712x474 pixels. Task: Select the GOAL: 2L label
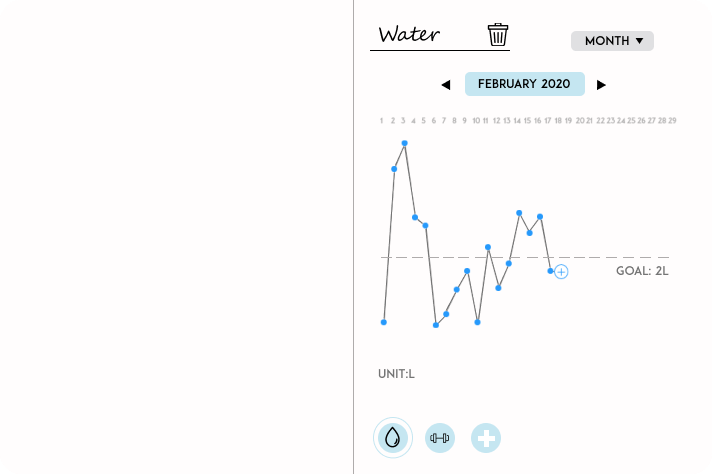[642, 270]
